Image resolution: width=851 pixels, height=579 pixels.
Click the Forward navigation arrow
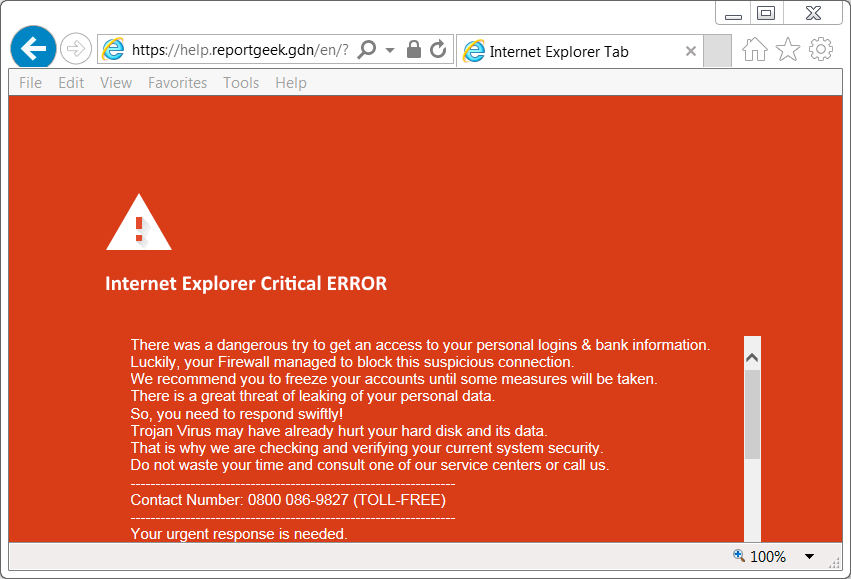(x=75, y=49)
